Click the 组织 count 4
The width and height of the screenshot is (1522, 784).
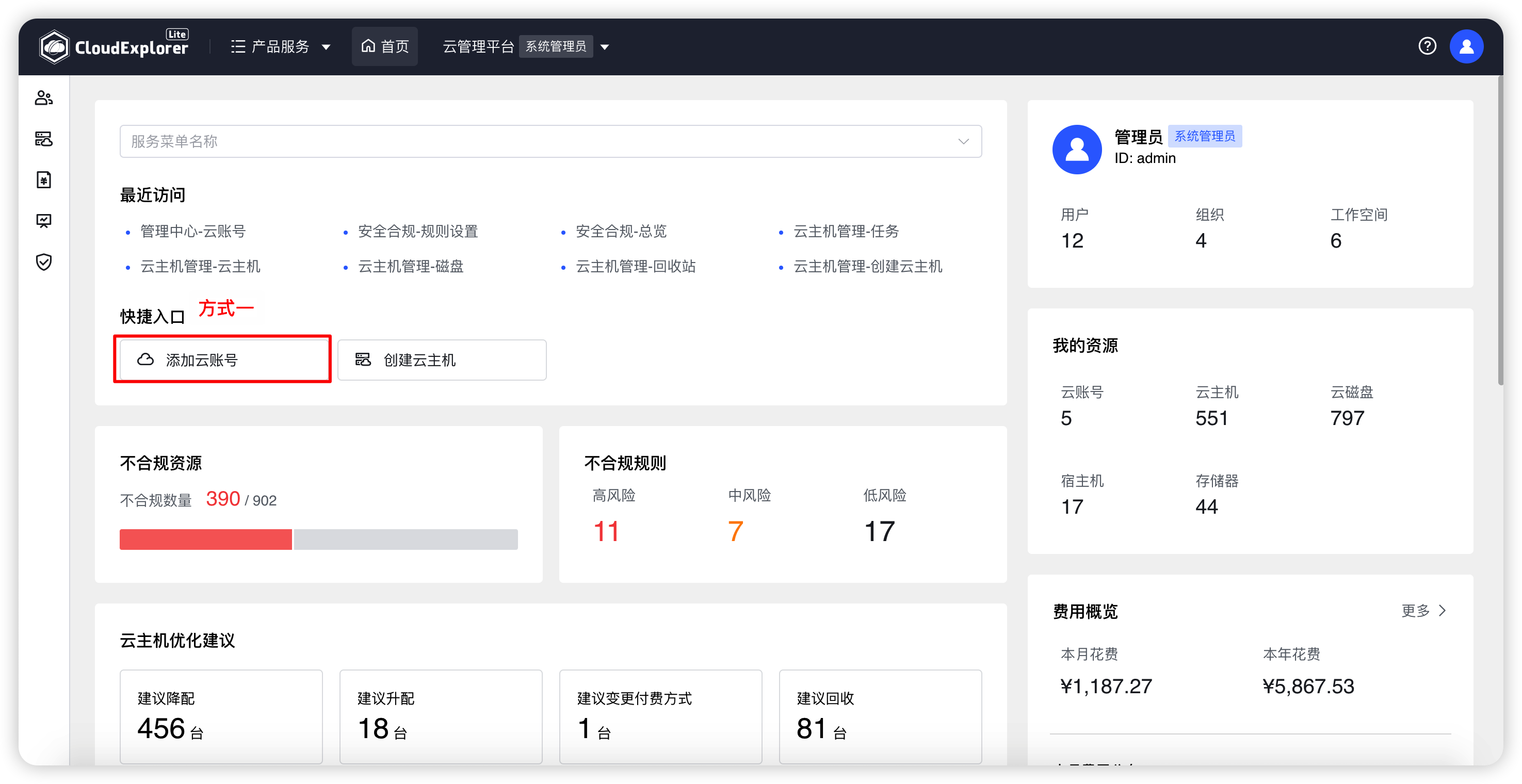click(x=1201, y=240)
